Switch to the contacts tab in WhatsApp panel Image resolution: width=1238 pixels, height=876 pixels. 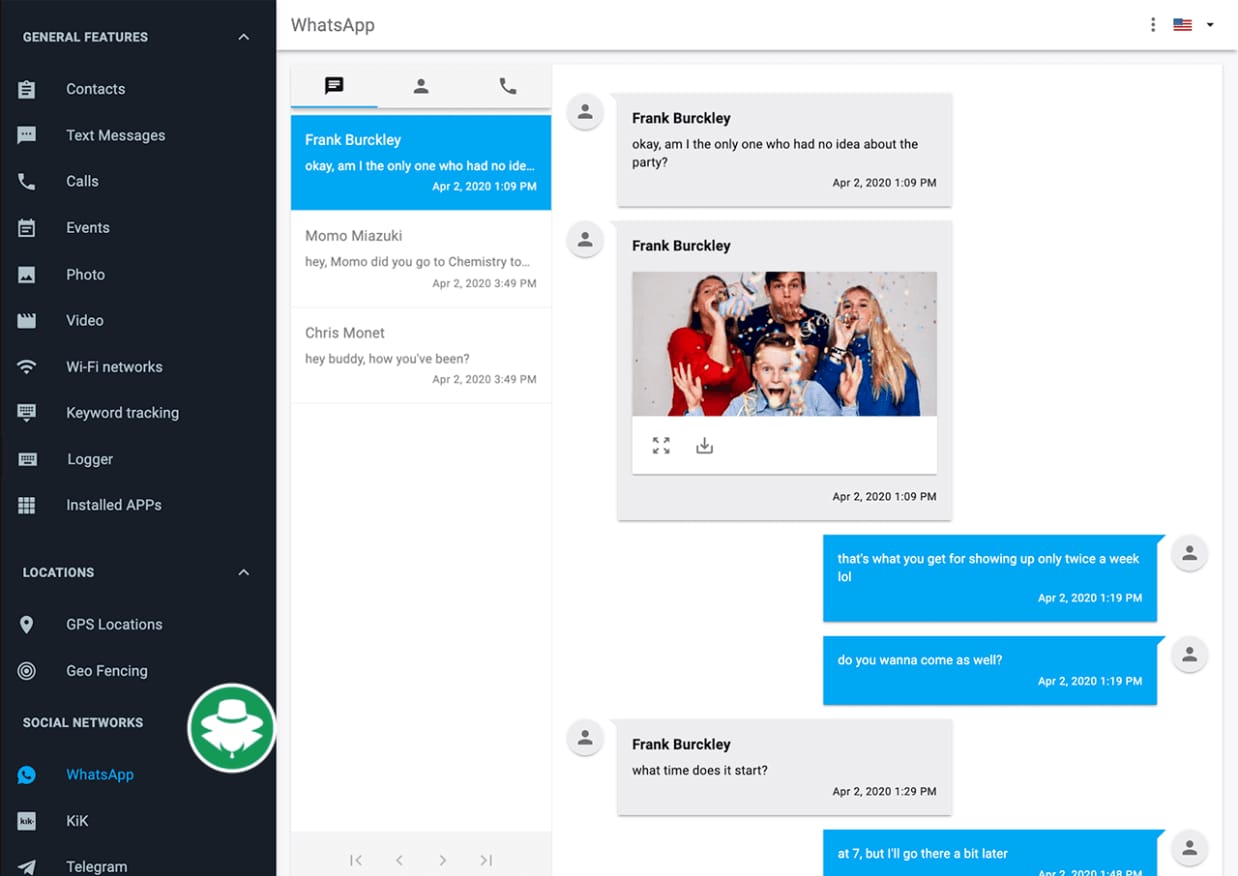pyautogui.click(x=421, y=86)
